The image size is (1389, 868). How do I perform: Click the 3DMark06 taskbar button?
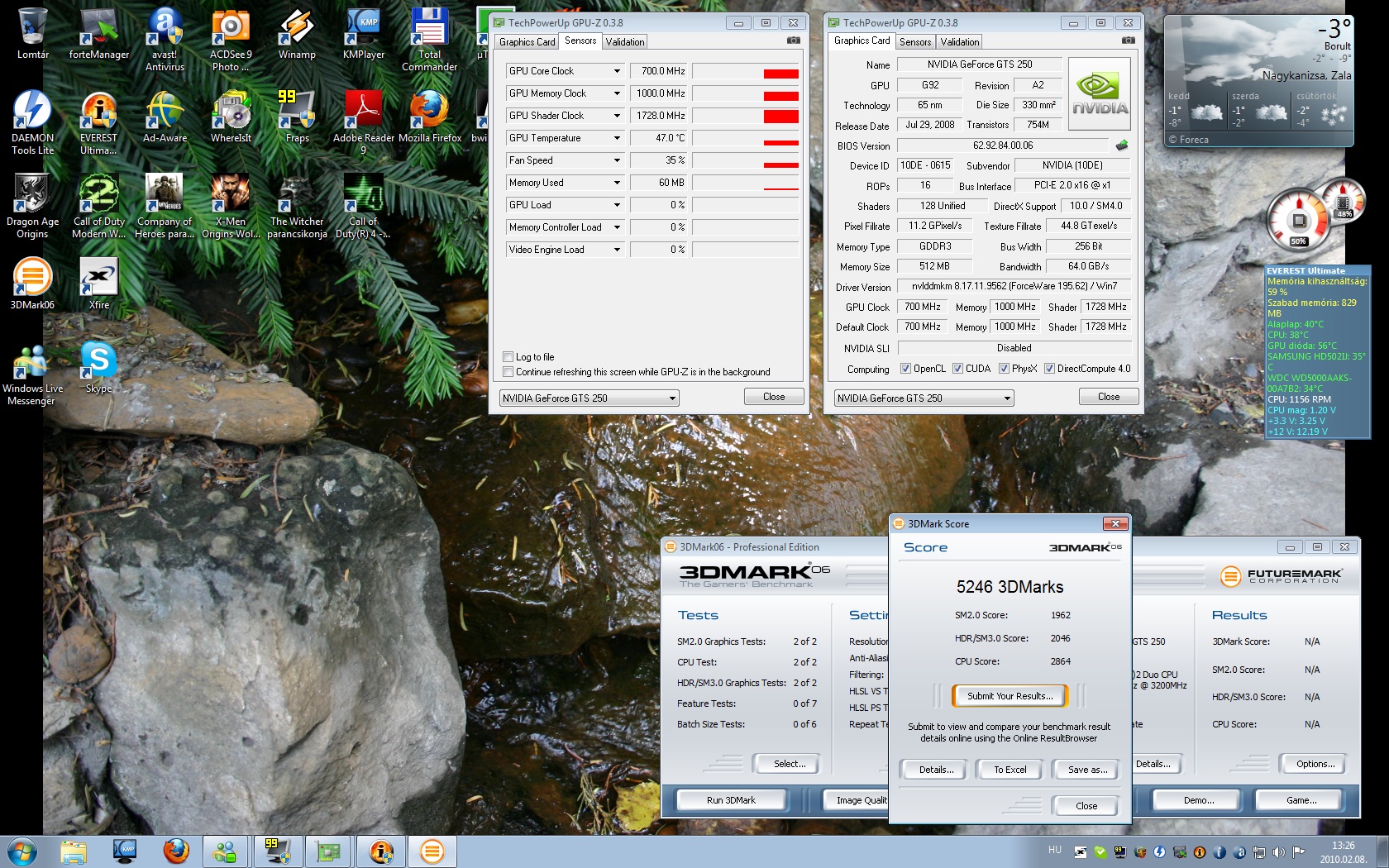(432, 851)
